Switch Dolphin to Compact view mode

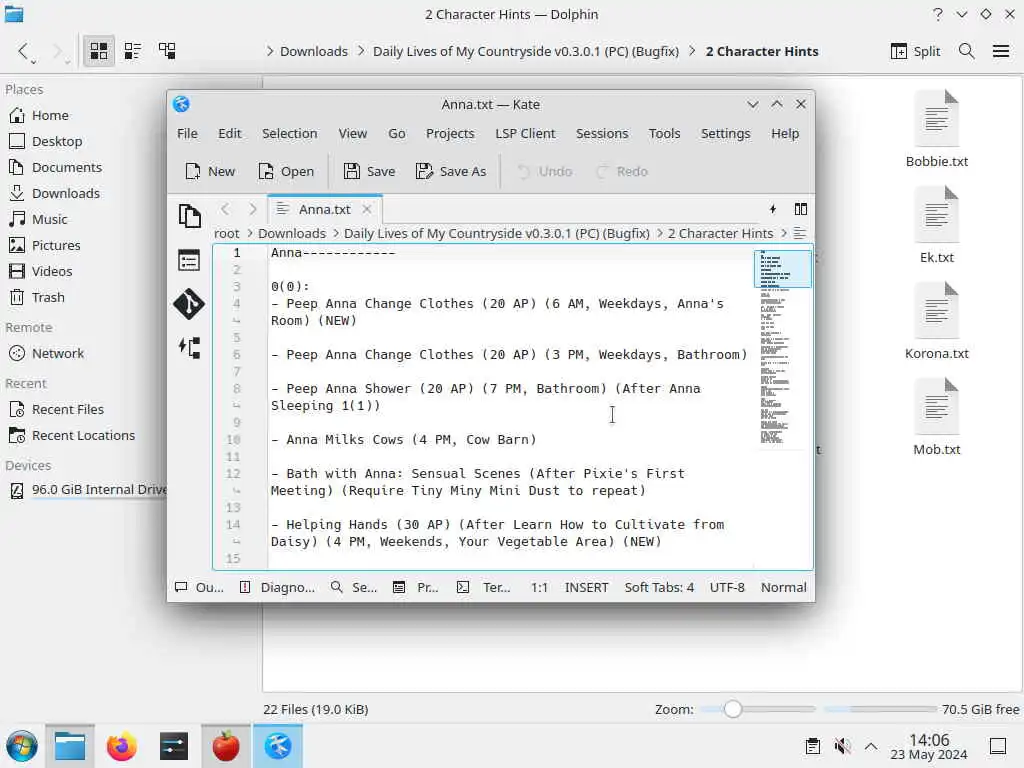[133, 51]
